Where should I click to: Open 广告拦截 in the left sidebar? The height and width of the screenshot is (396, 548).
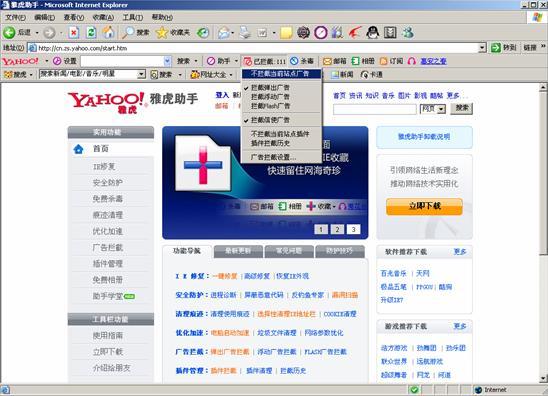click(x=108, y=247)
